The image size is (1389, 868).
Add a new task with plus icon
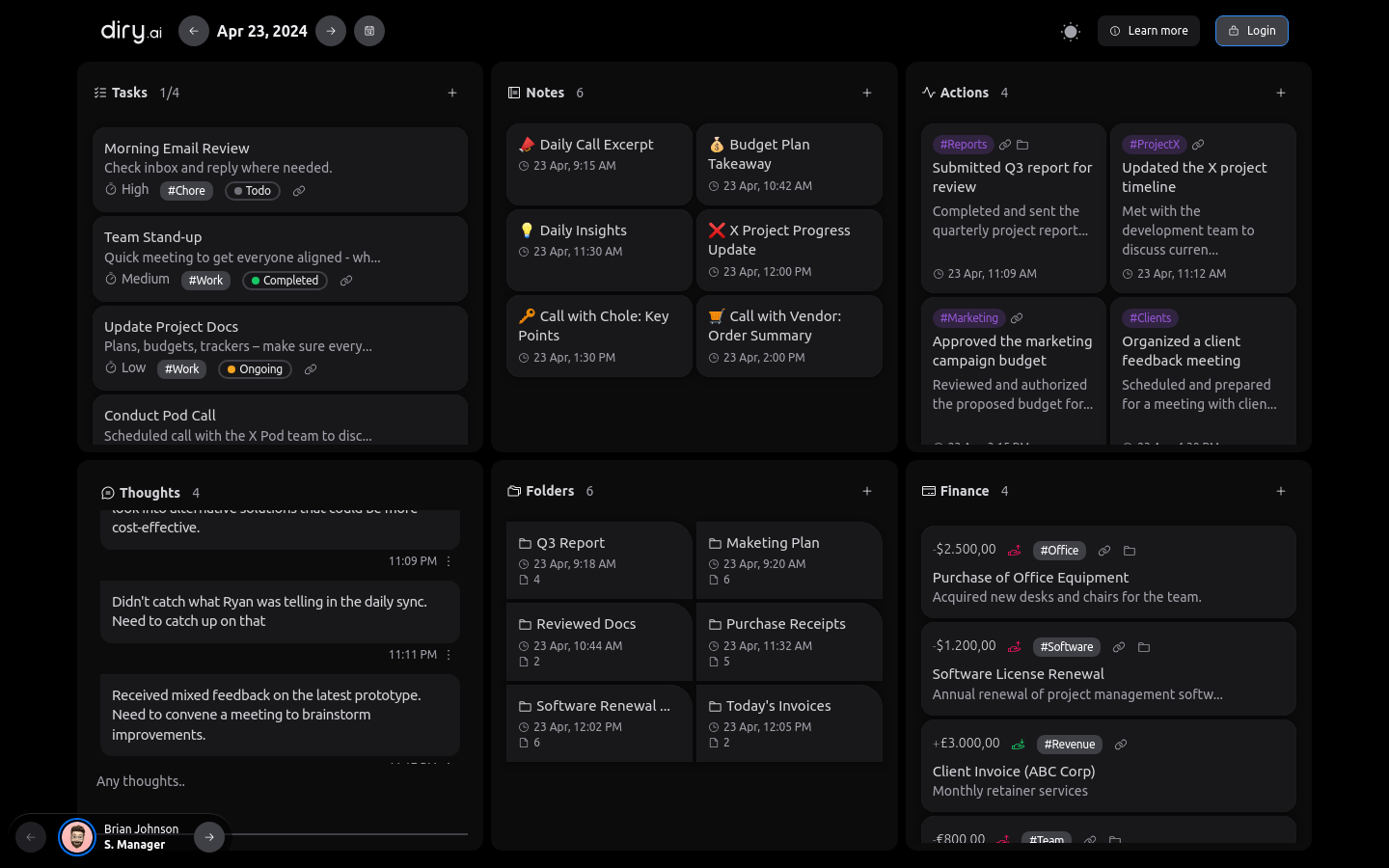tap(452, 93)
